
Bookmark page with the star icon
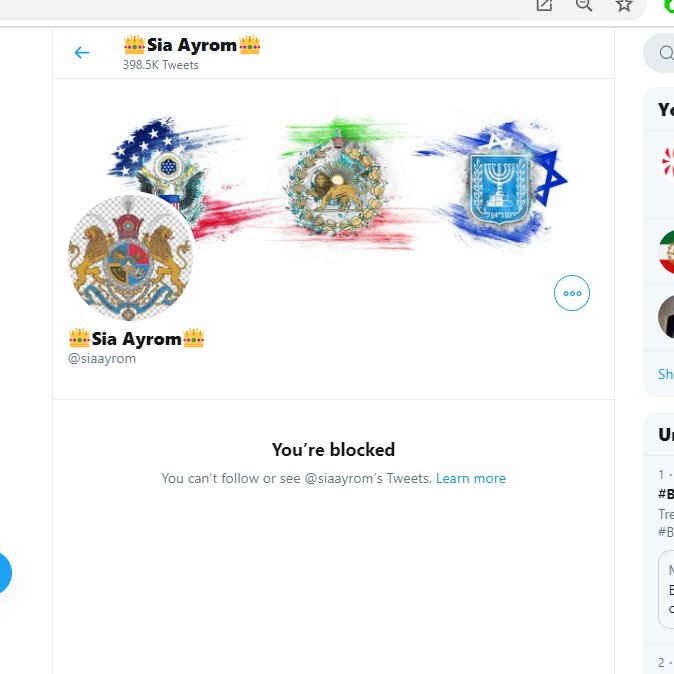coord(624,5)
